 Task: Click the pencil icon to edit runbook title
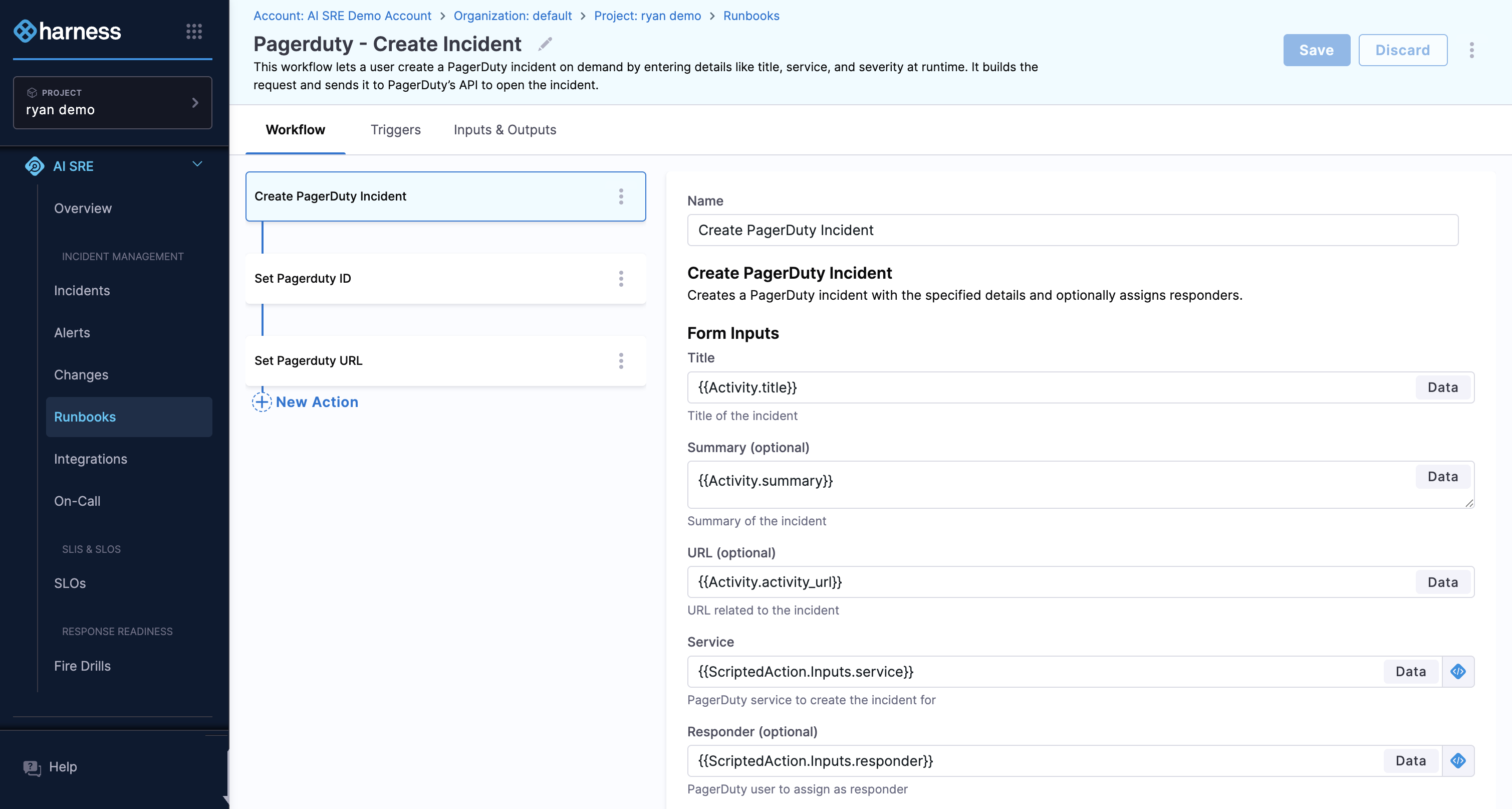coord(545,44)
